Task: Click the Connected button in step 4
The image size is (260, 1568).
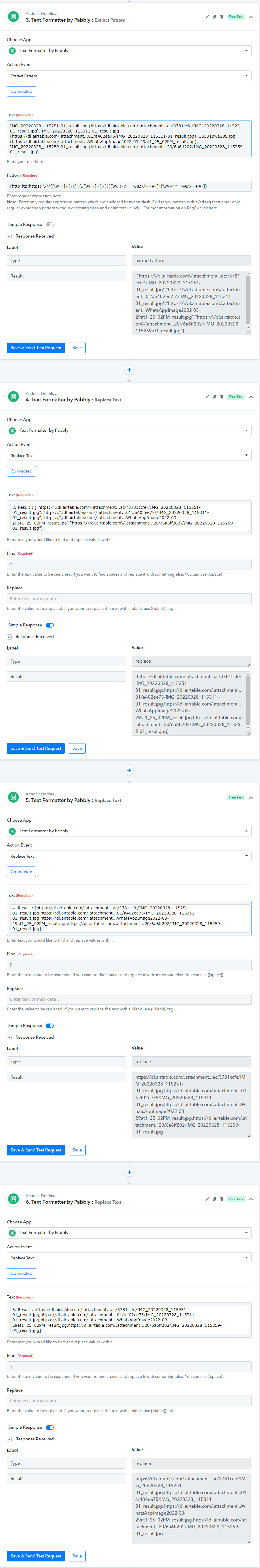Action: pos(21,471)
